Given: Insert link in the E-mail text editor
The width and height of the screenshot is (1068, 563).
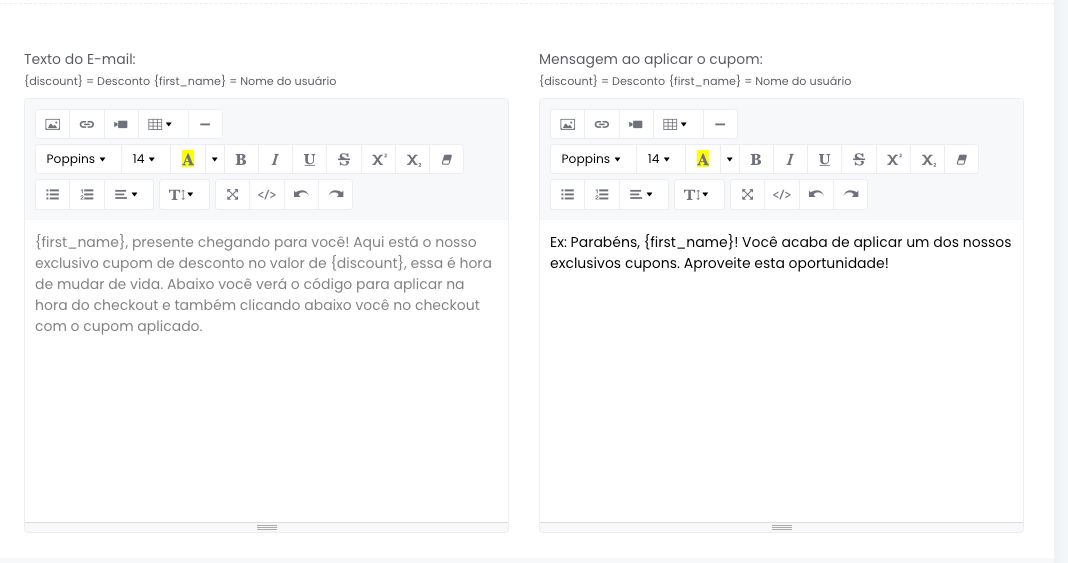Looking at the screenshot, I should pos(87,124).
